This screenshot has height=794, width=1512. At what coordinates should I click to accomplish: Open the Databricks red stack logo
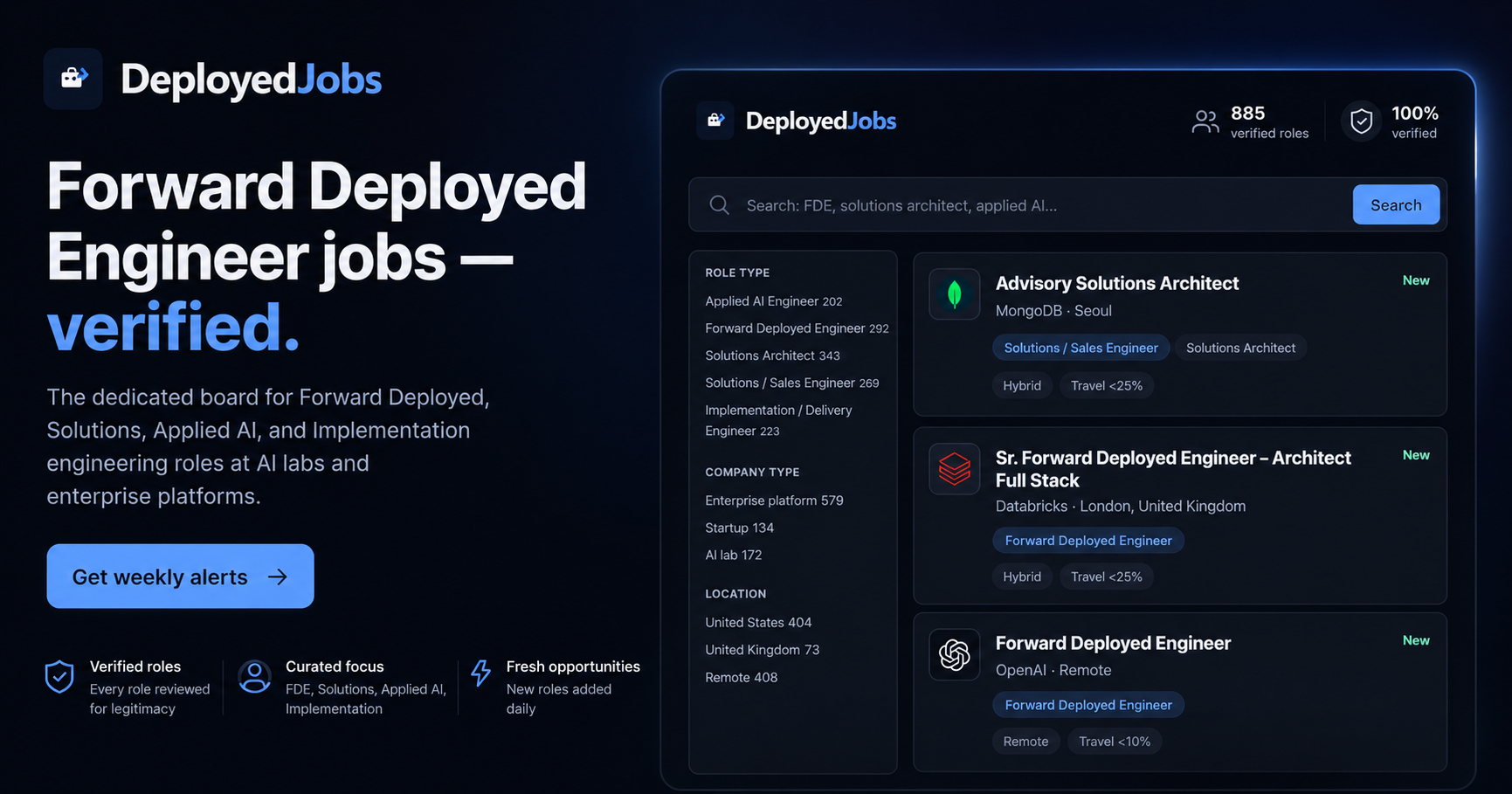pos(954,469)
